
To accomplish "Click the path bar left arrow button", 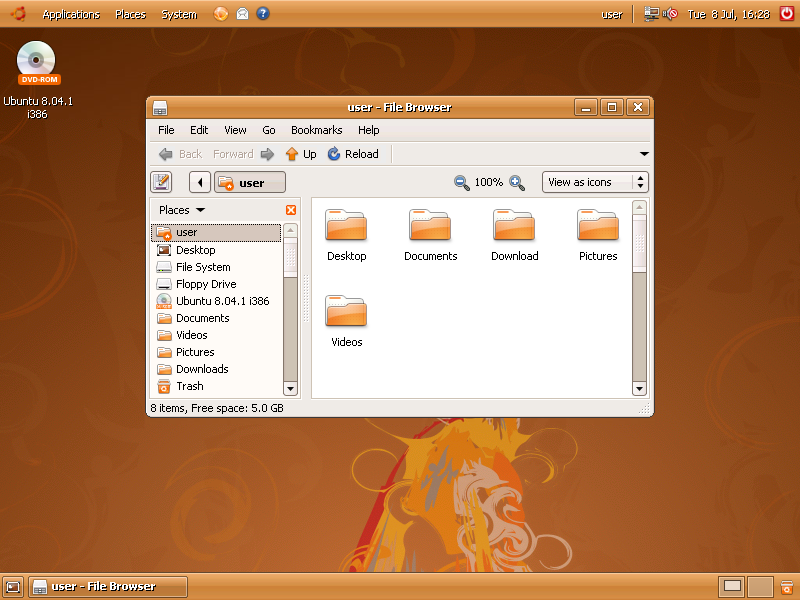I will (x=199, y=182).
